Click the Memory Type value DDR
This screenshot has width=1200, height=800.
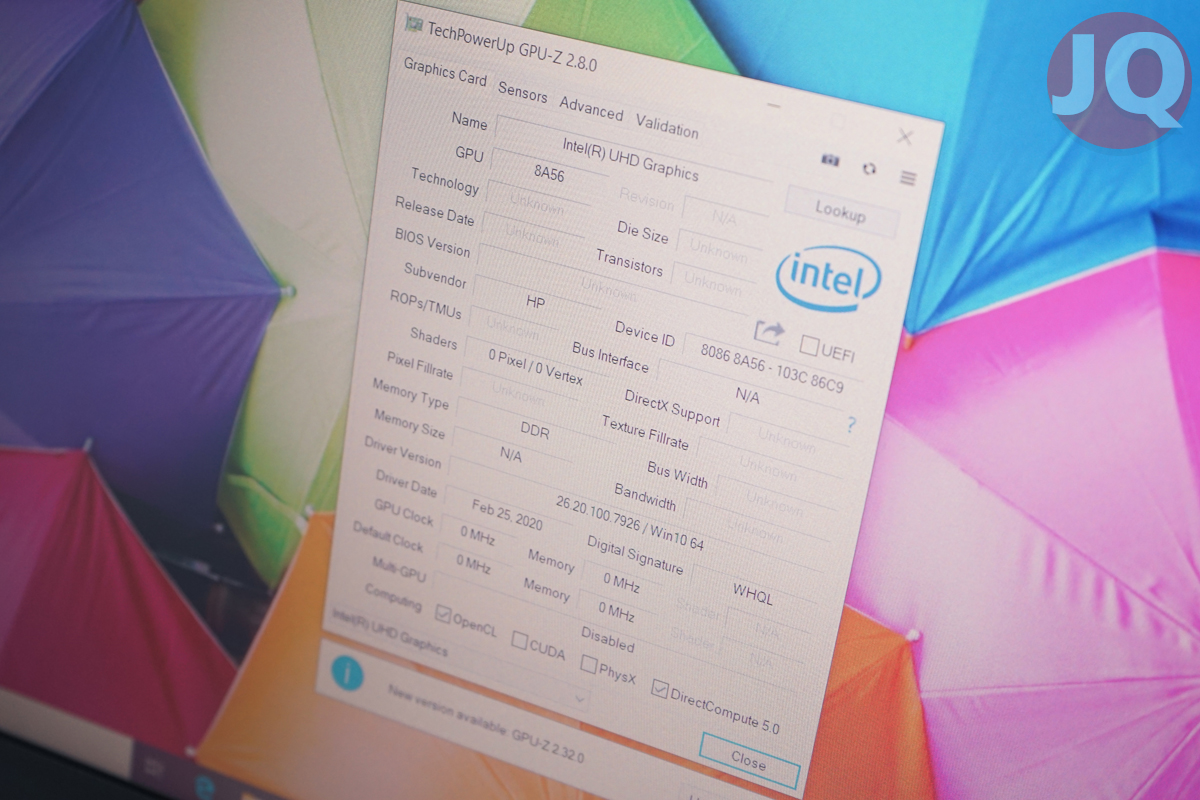click(535, 433)
